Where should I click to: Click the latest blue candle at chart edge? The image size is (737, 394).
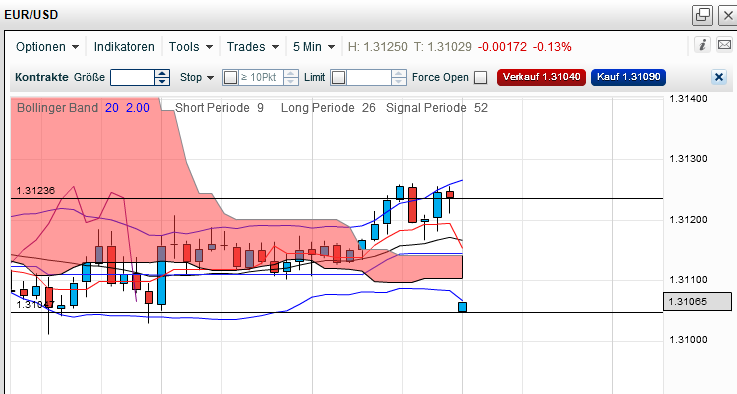coord(463,307)
